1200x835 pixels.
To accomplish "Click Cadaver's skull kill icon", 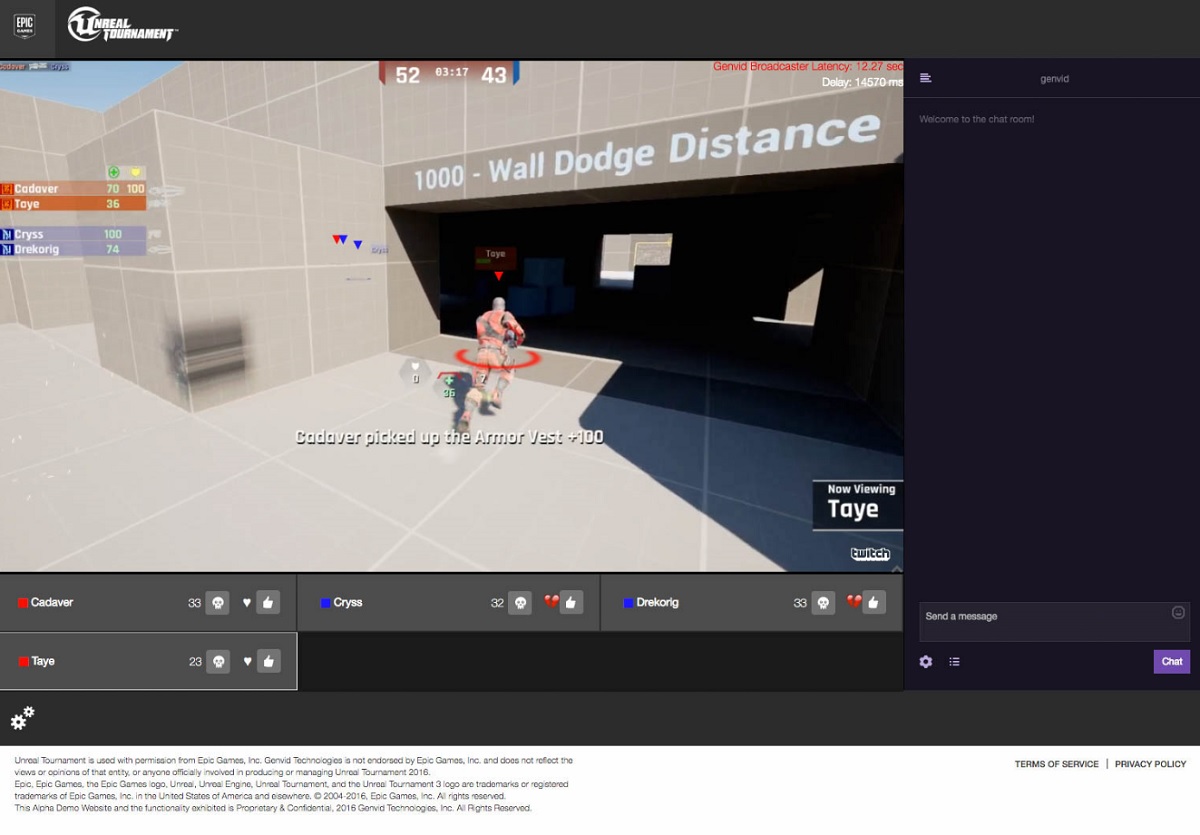I will click(x=217, y=603).
